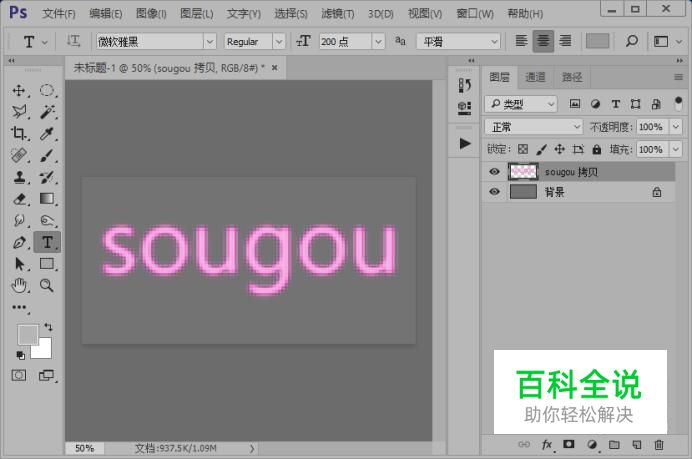Hide the sougou 拷贝 layer
Viewport: 692px width, 459px height.
coord(494,171)
